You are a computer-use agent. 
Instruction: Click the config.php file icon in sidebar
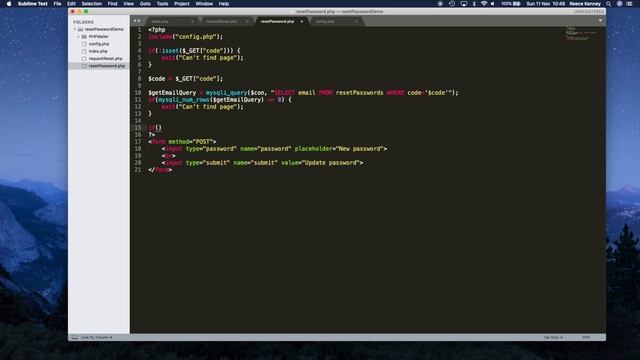point(84,44)
